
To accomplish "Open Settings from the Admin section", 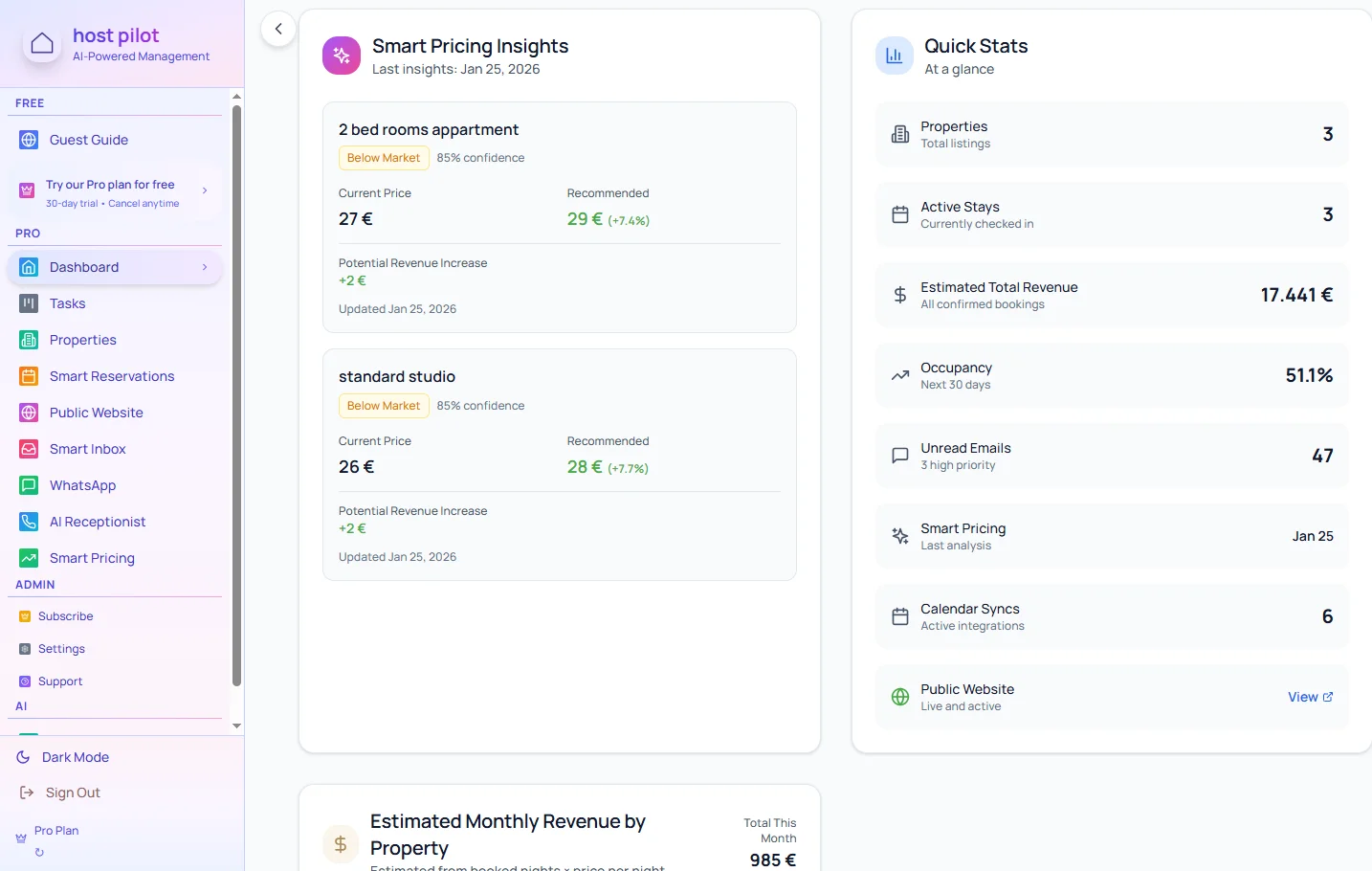I will pyautogui.click(x=62, y=649).
